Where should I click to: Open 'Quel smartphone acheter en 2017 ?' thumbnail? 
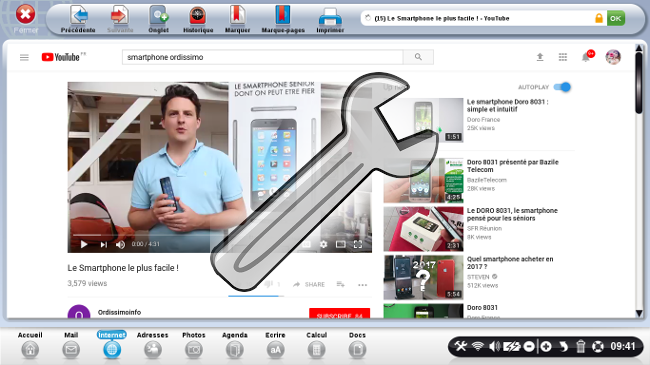[423, 277]
